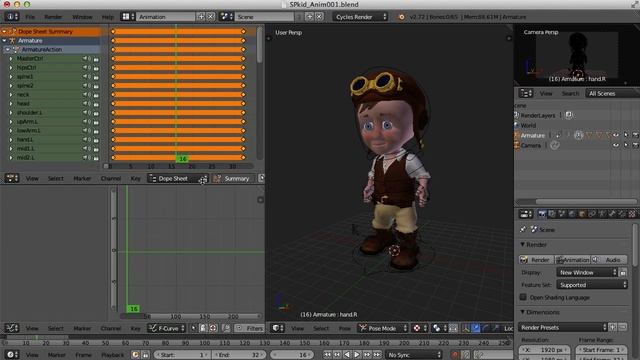
Task: Open the Cycles Render engine dropdown
Action: click(360, 17)
